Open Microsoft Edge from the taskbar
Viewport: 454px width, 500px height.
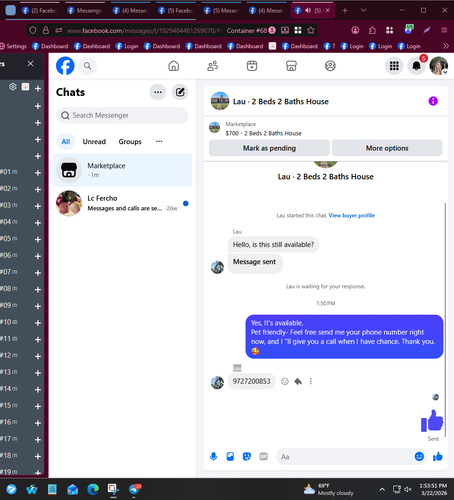point(93,489)
